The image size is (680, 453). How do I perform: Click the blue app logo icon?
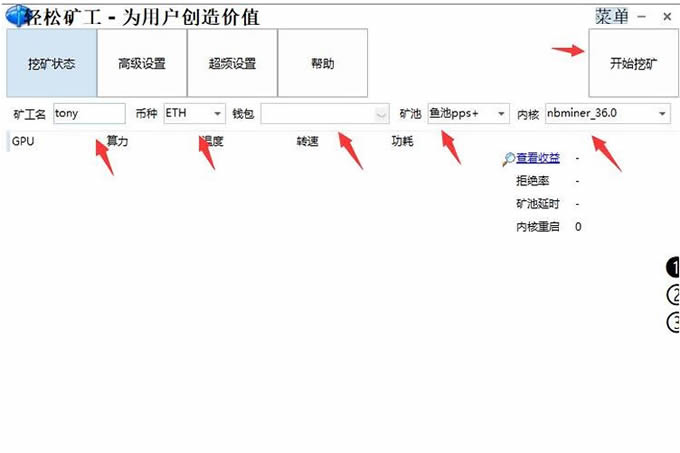coord(17,16)
